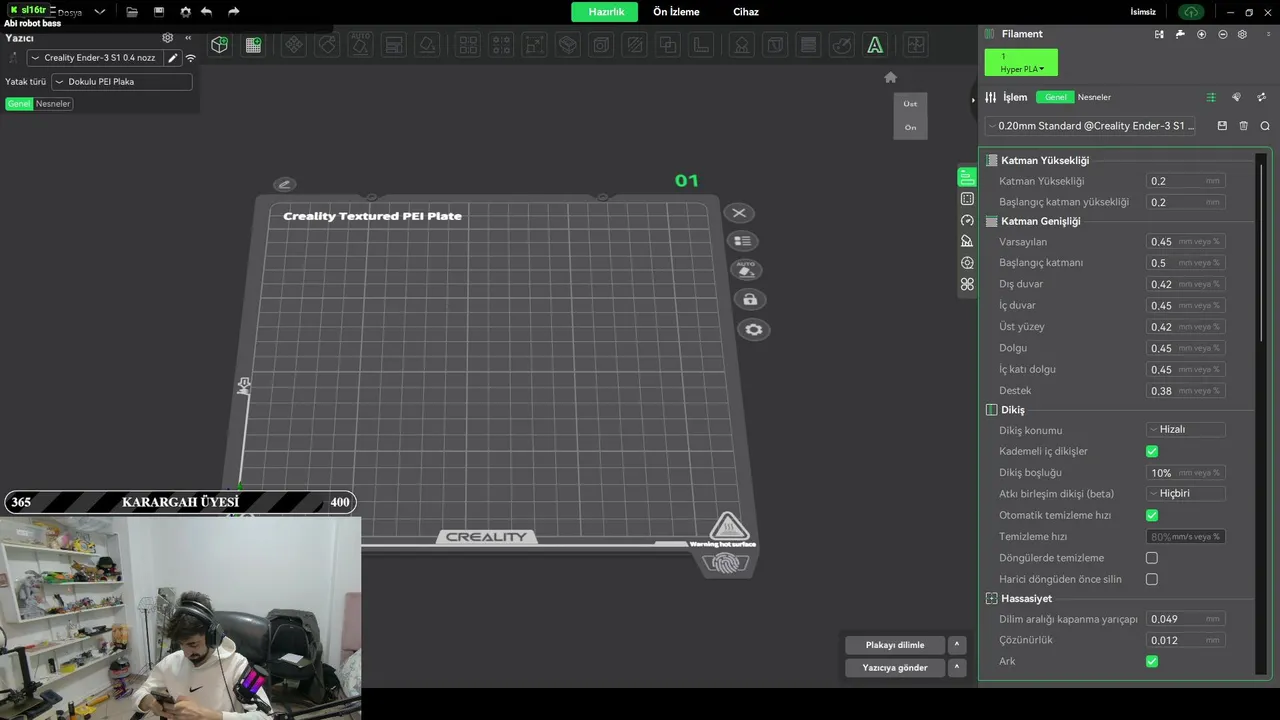Screen dimensions: 1280x720
Task: Select the second process settings side tab
Action: point(967,199)
